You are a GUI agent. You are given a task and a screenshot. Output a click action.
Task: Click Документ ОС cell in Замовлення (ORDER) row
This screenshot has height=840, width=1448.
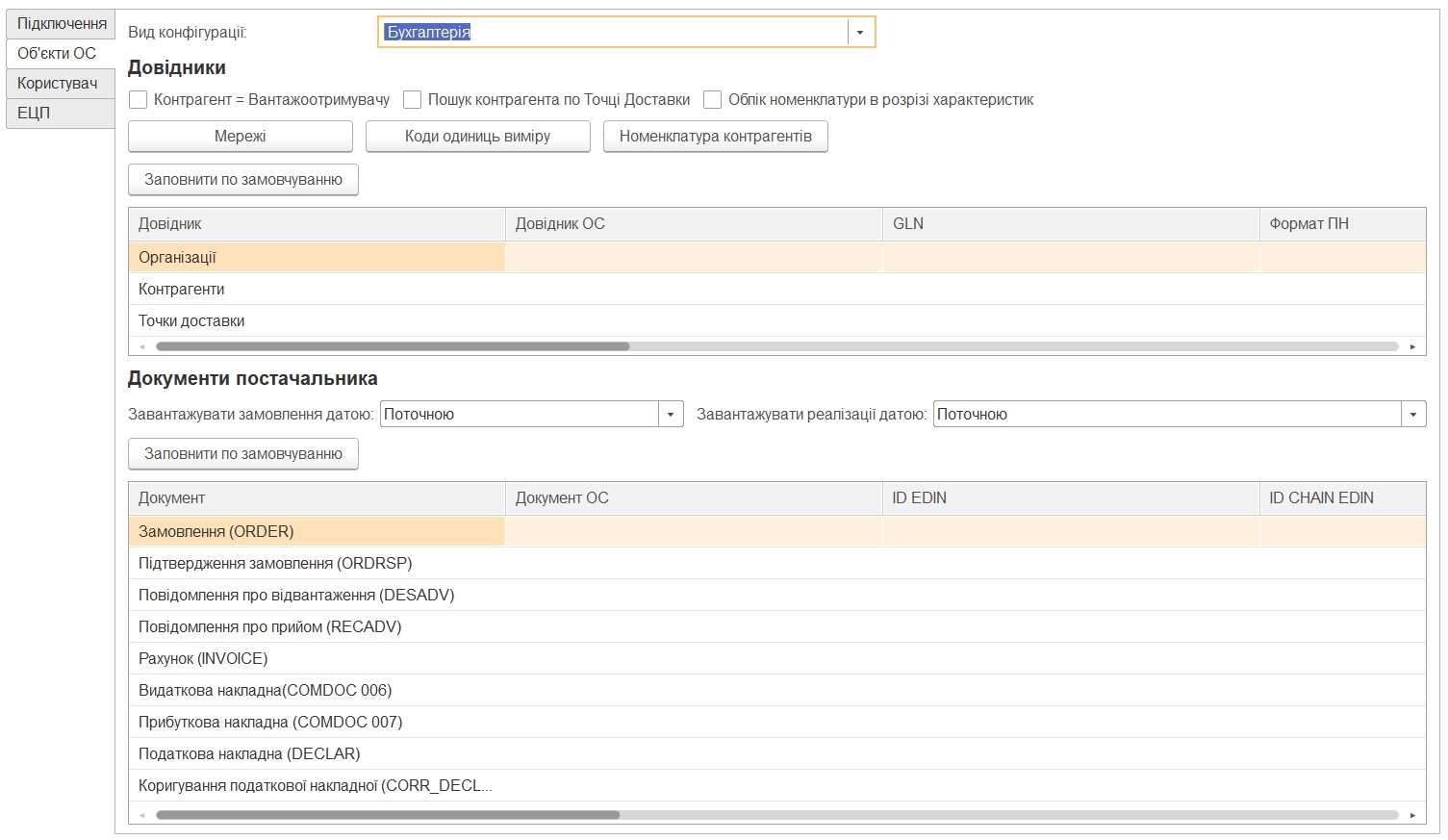(x=694, y=531)
